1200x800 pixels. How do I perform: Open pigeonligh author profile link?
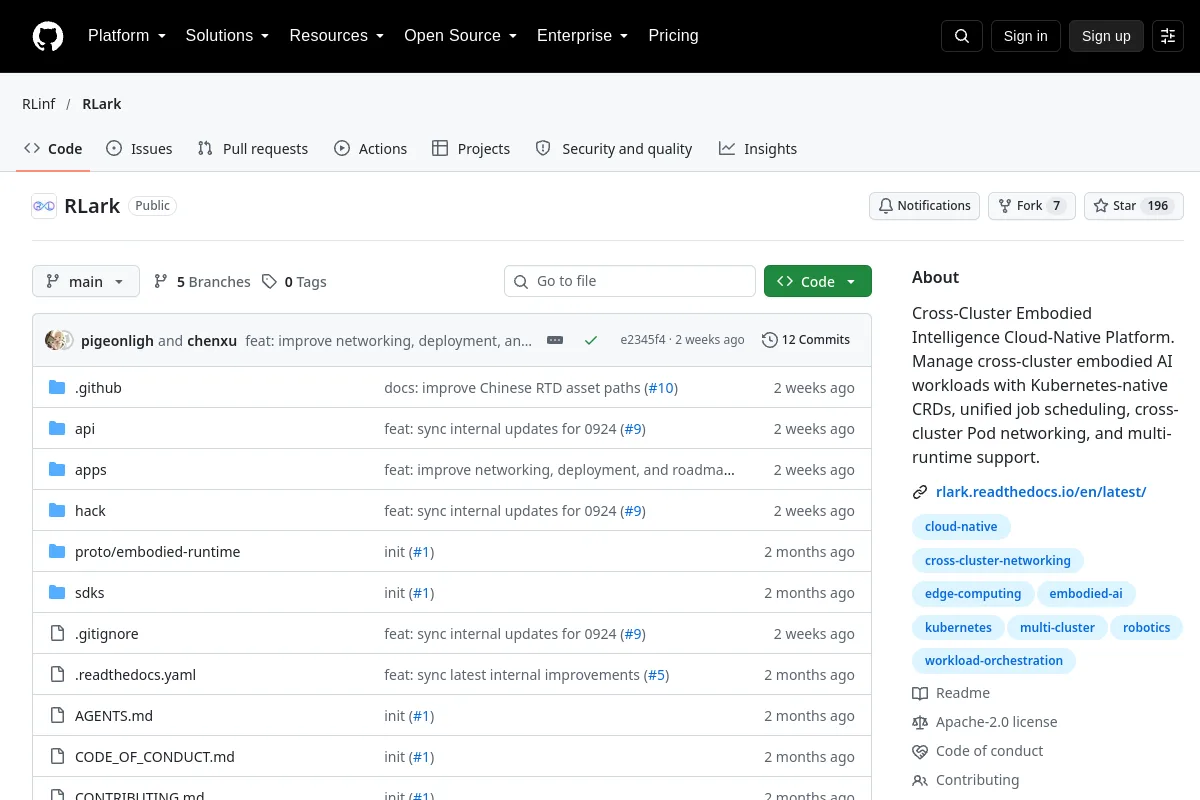point(117,341)
